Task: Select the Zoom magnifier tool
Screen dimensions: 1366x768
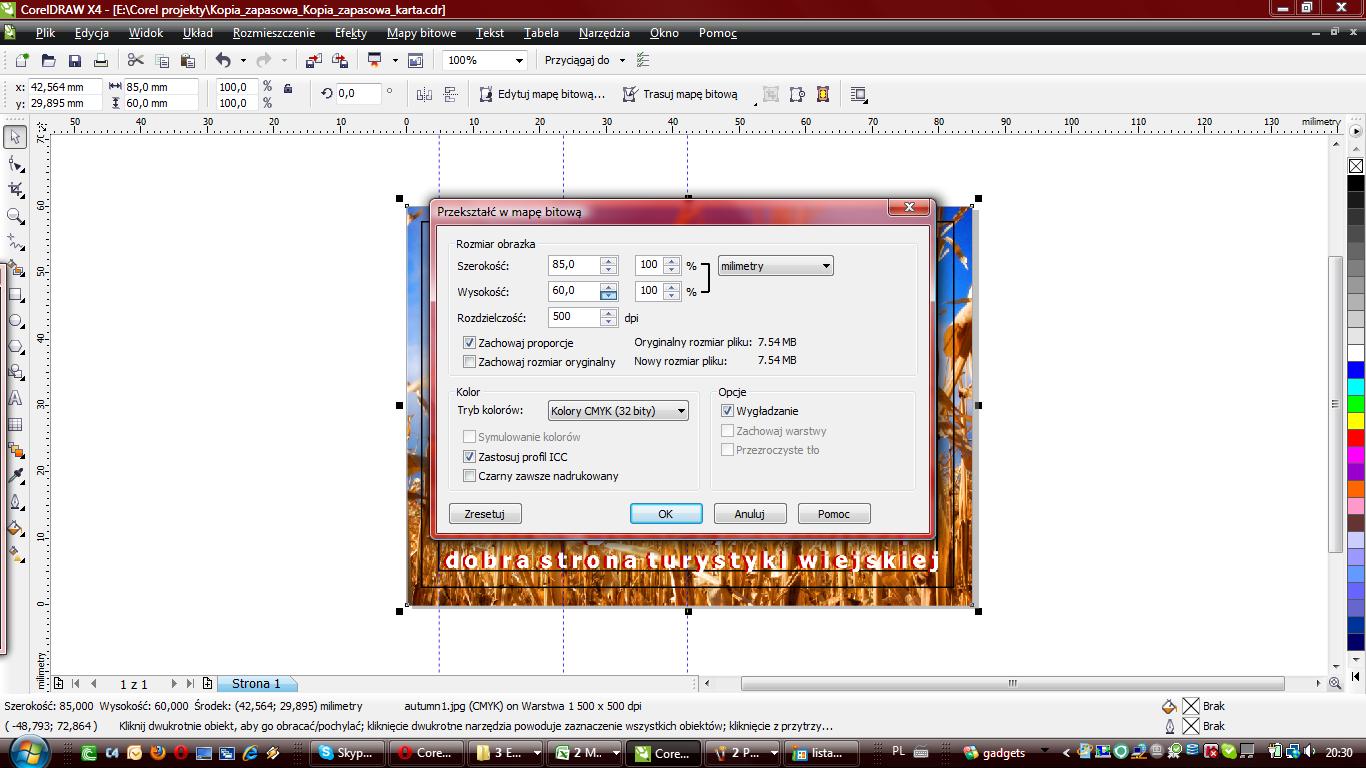Action: (x=15, y=216)
